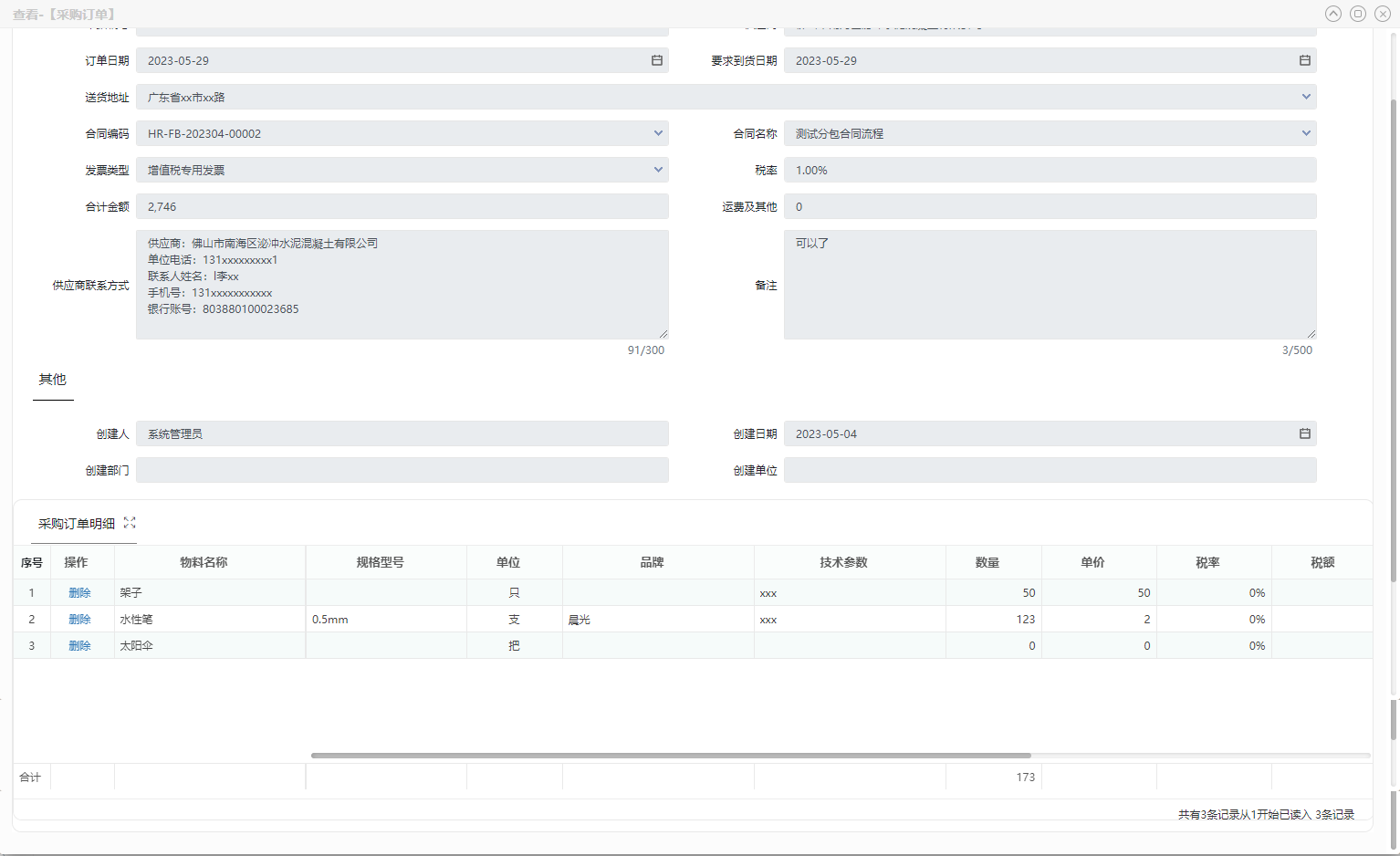This screenshot has width=1400, height=856.
Task: Click the 物料名称 column header
Action: click(x=204, y=562)
